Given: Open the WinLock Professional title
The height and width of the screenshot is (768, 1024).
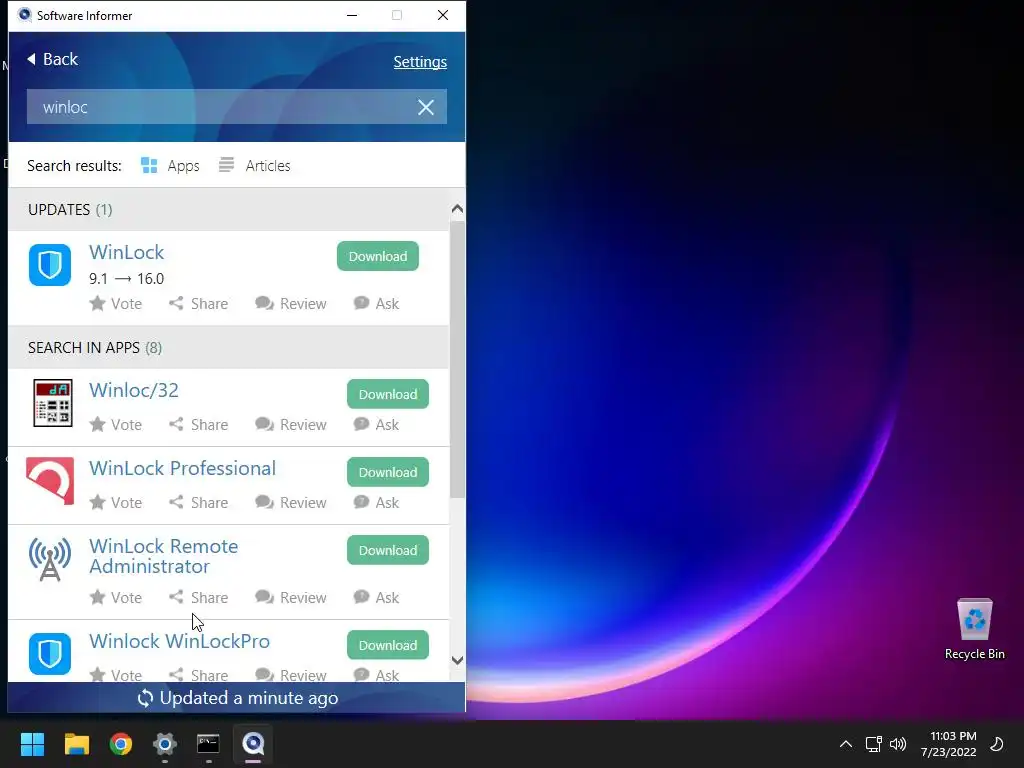Looking at the screenshot, I should (x=183, y=468).
